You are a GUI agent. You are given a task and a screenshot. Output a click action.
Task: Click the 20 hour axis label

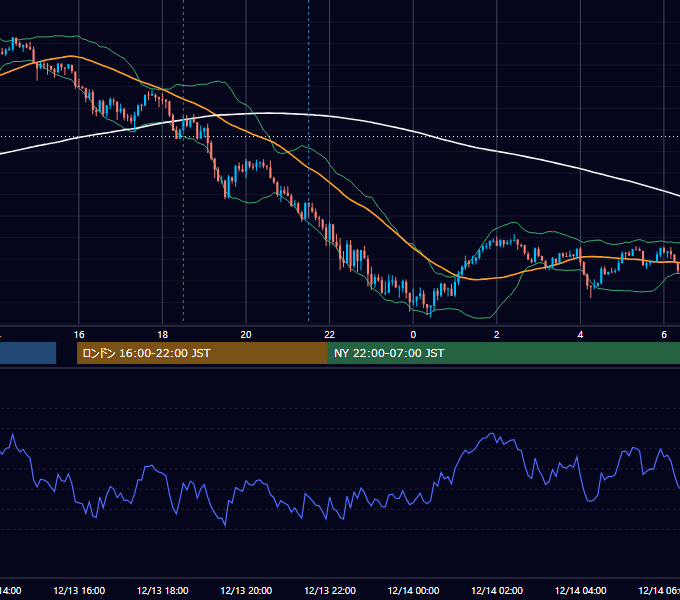246,335
